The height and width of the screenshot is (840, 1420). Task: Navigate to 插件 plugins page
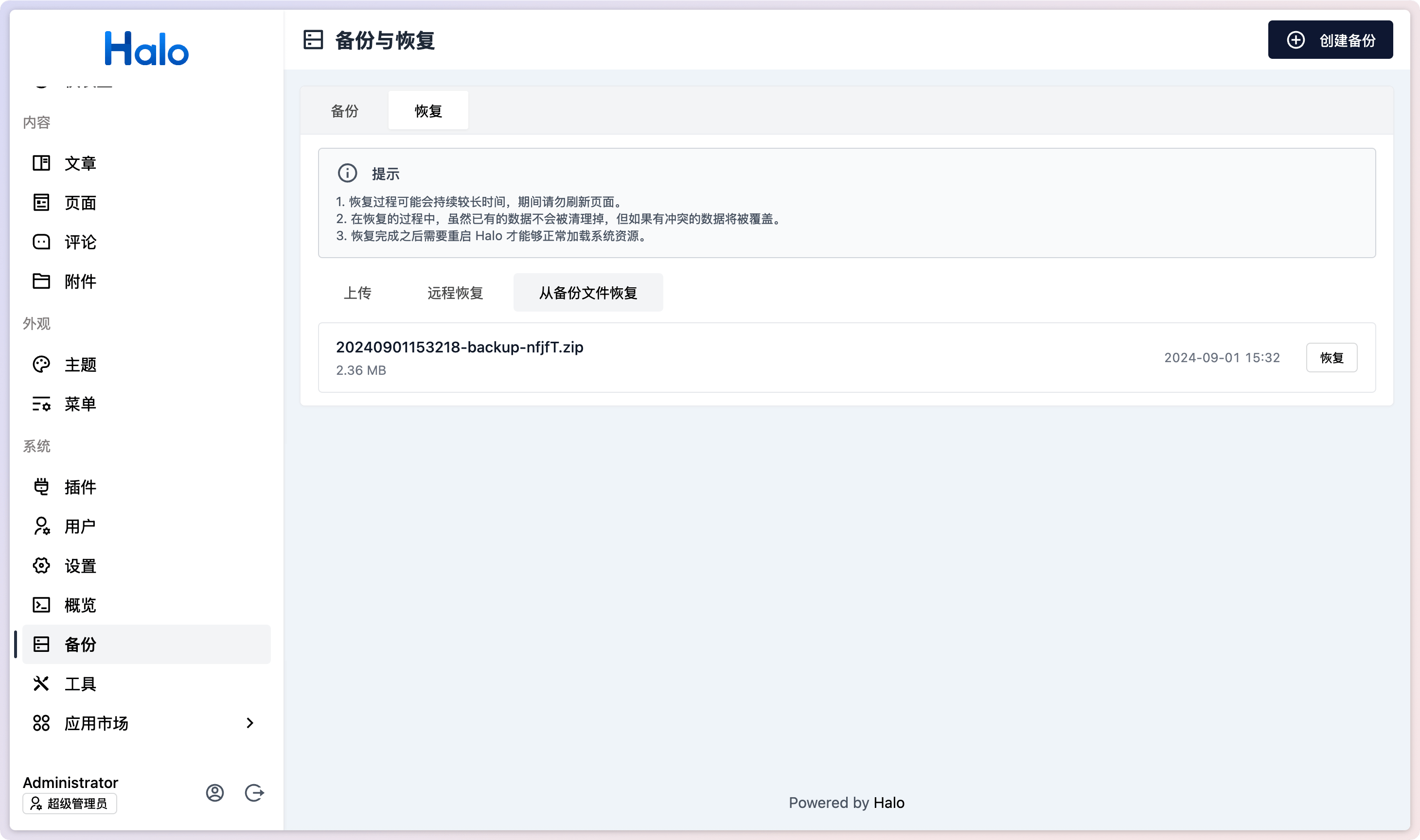pos(80,487)
